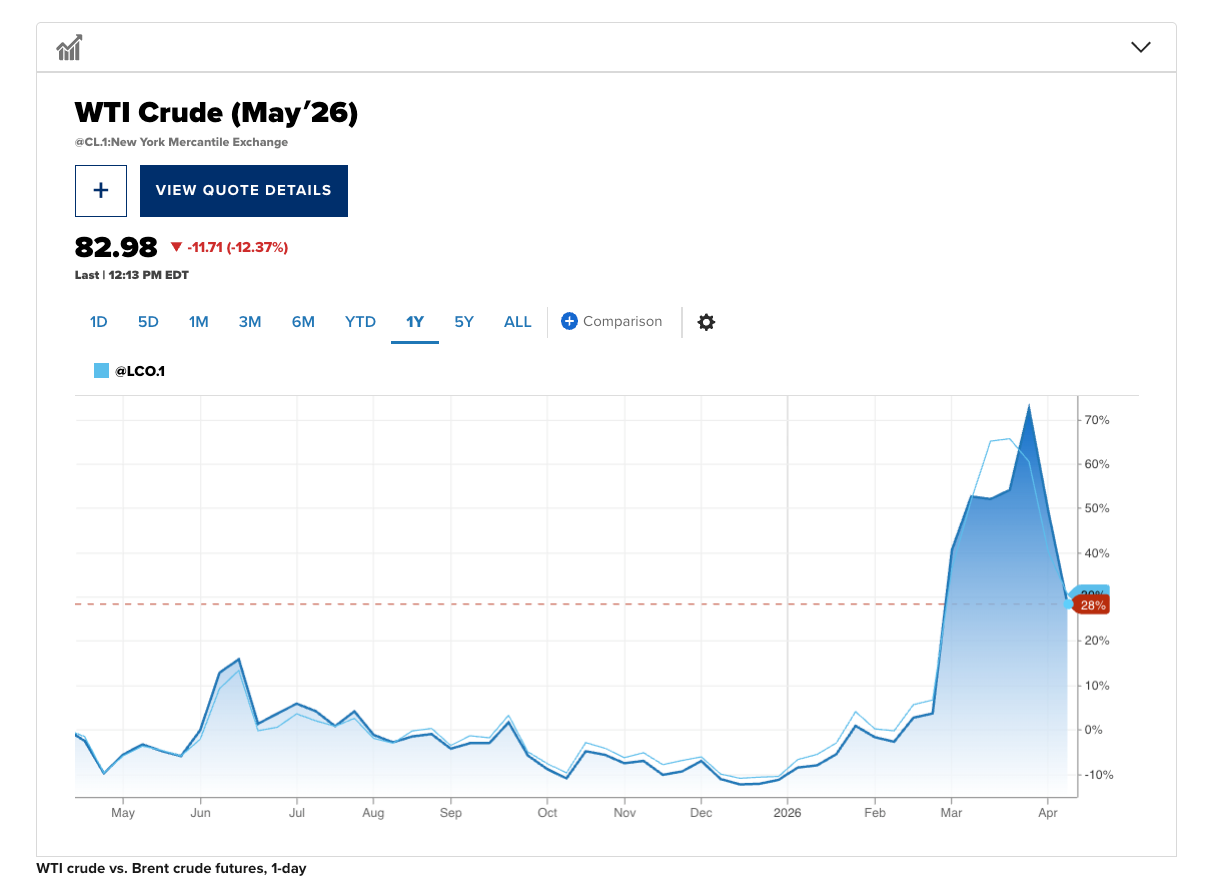The width and height of the screenshot is (1224, 890).
Task: Switch to the 5Y time range
Action: [x=464, y=322]
